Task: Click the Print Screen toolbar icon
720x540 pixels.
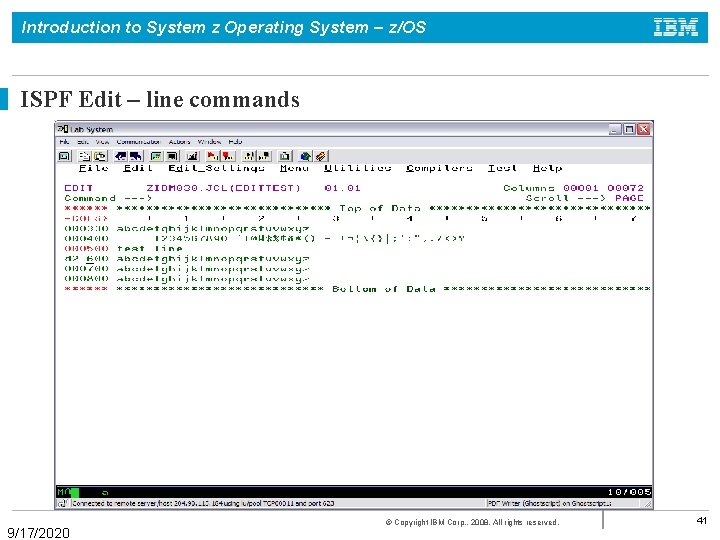Action: pyautogui.click(x=65, y=156)
